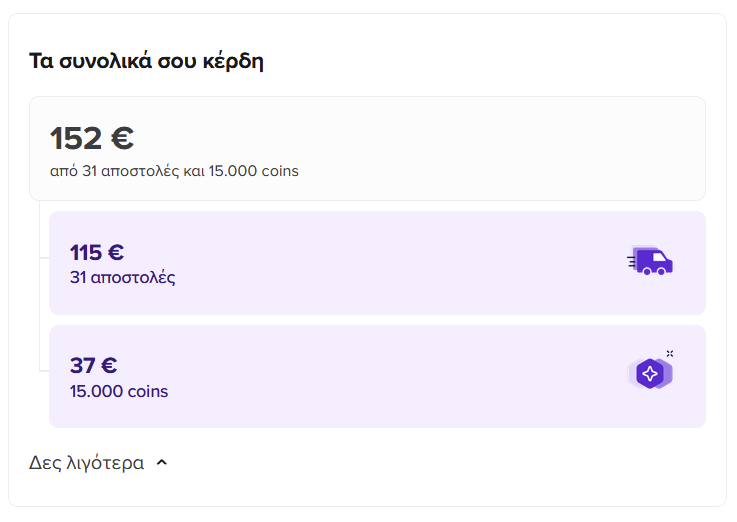Viewport: 737px width, 522px height.
Task: Click the 37 € amount text
Action: [x=94, y=366]
